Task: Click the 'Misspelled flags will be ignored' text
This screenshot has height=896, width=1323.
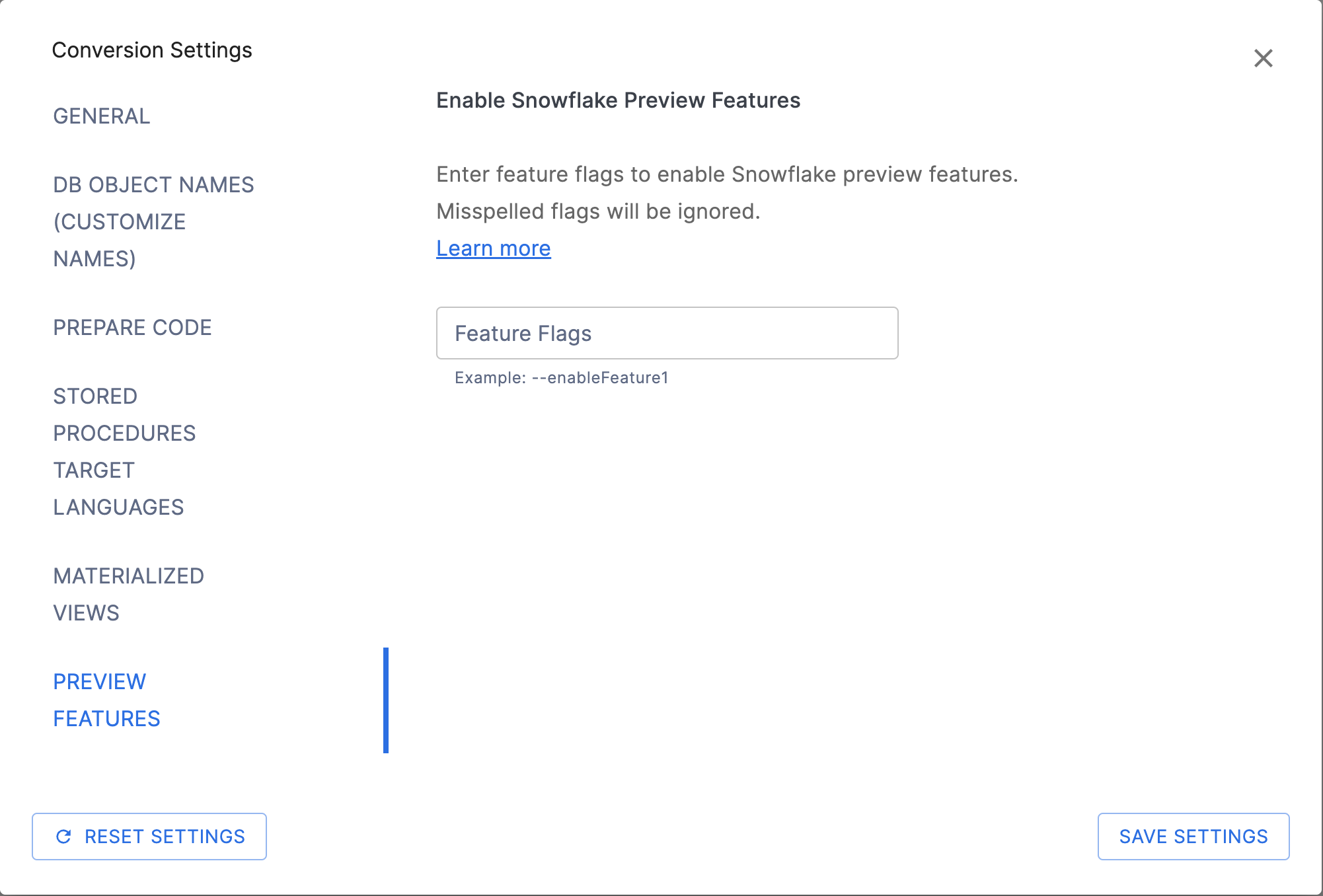Action: pos(598,211)
